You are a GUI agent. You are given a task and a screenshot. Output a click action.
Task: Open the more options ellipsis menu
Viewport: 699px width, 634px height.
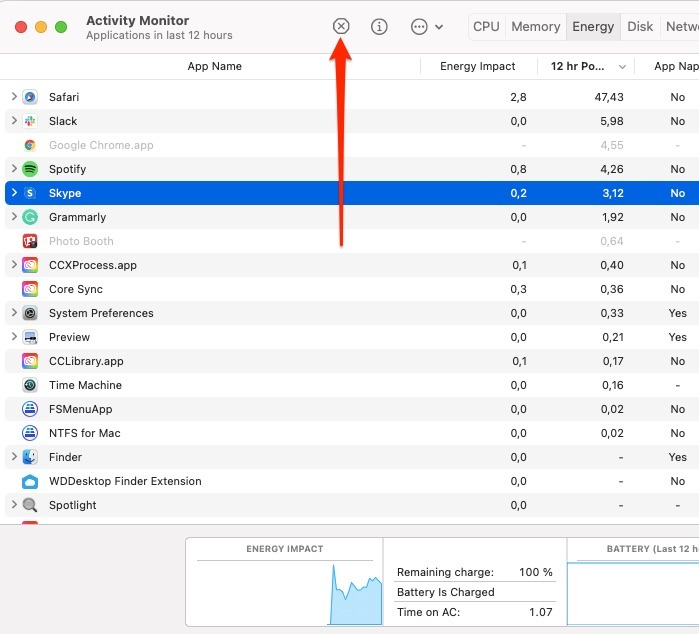(x=427, y=26)
